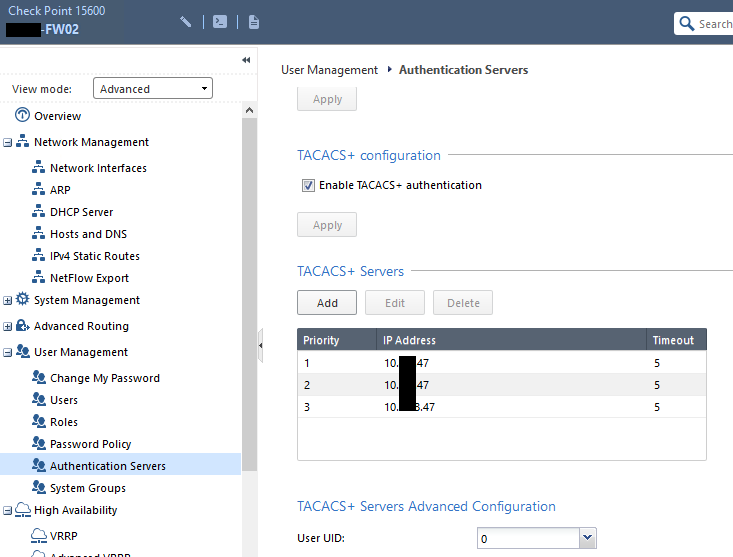
Task: Click the topmost Apply button
Action: 327,99
